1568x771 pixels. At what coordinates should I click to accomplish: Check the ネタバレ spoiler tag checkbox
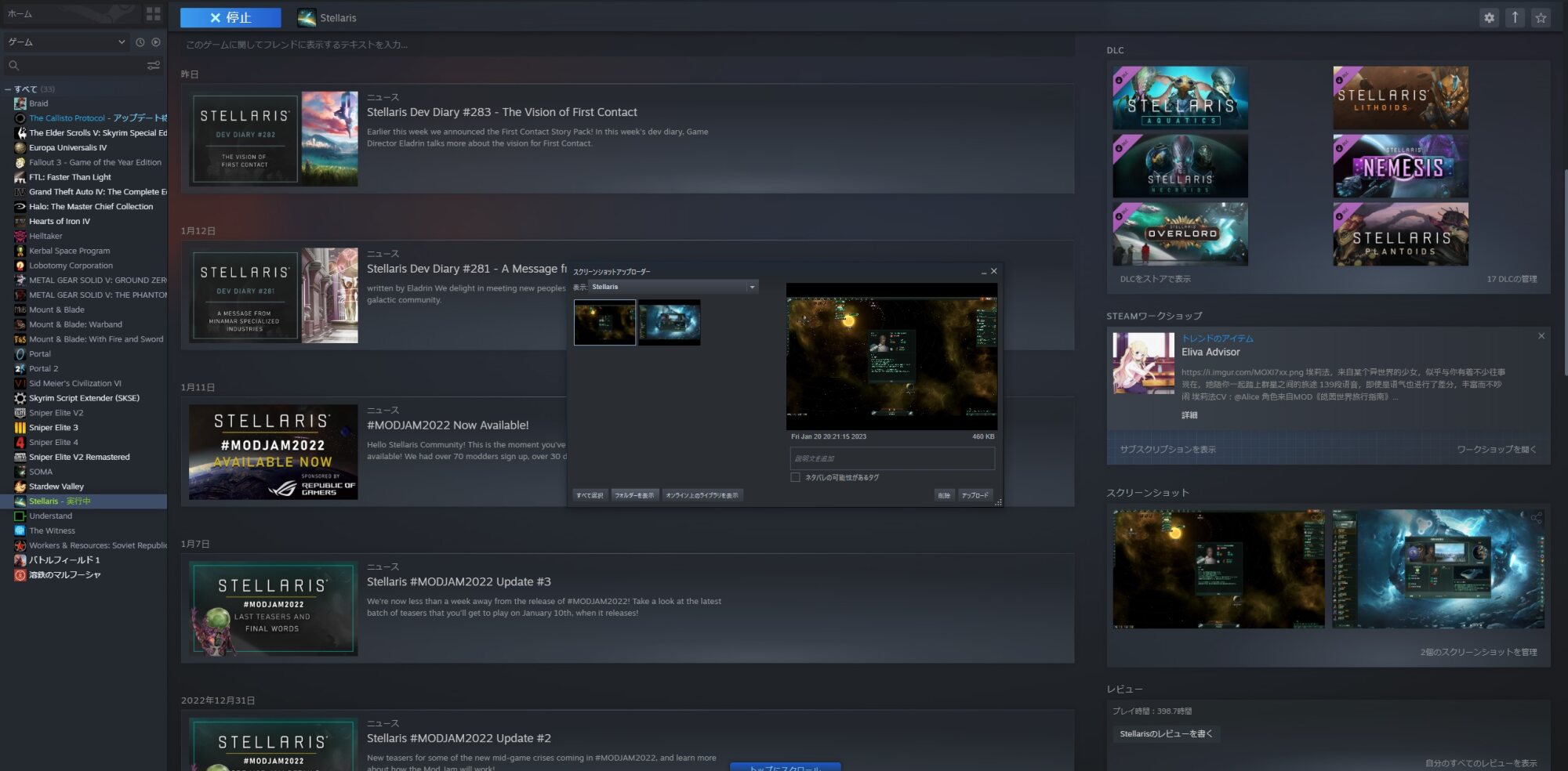pos(795,477)
